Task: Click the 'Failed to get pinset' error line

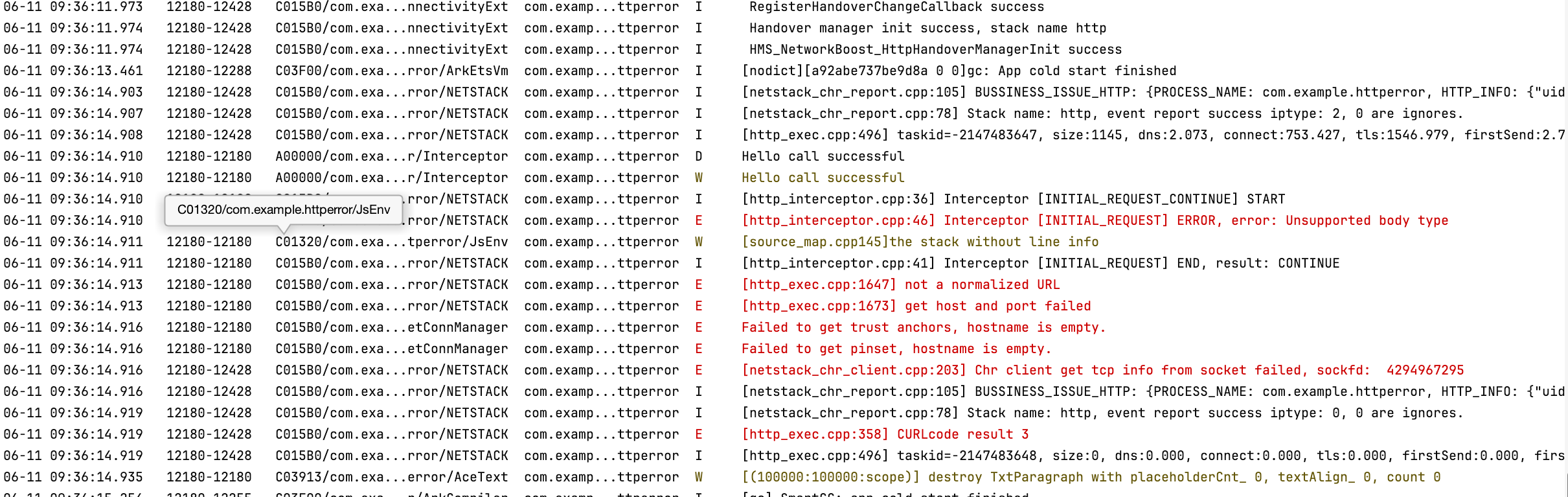Action: 896,349
